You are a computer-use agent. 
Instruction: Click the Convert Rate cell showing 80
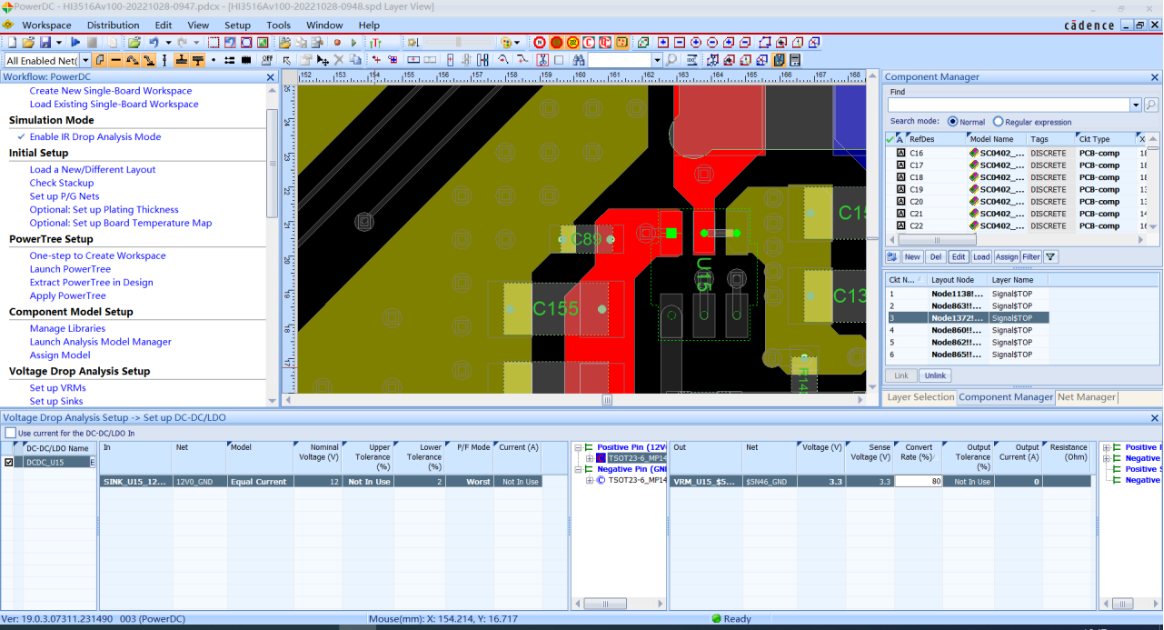tap(918, 482)
